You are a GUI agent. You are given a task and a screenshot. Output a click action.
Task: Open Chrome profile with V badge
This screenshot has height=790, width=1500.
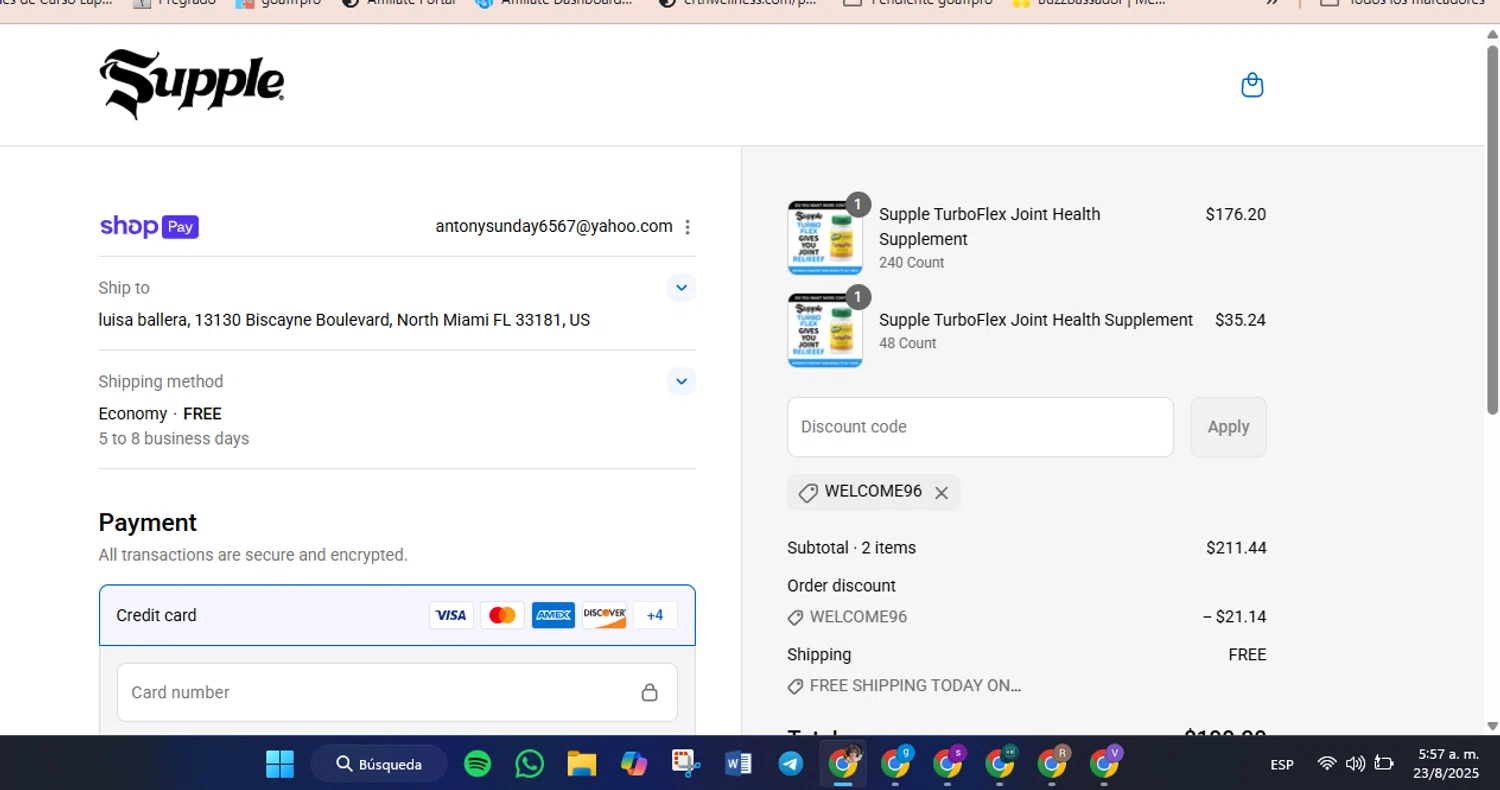(1104, 764)
